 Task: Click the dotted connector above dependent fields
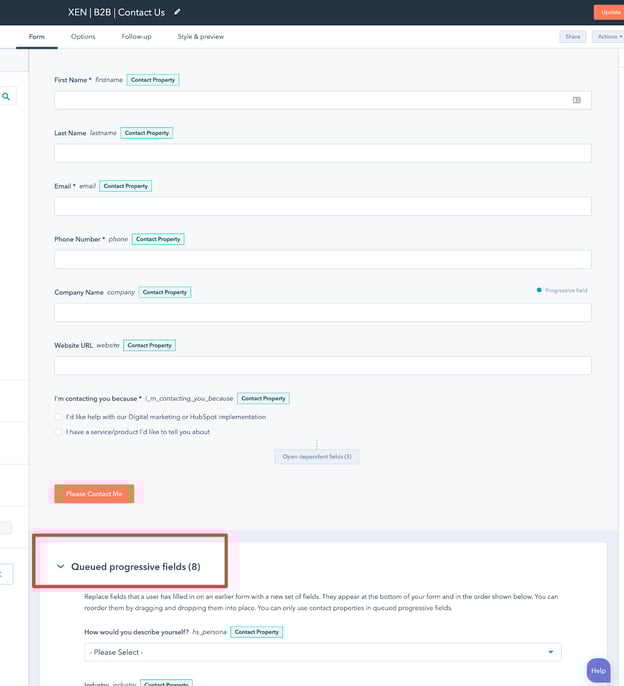(316, 444)
